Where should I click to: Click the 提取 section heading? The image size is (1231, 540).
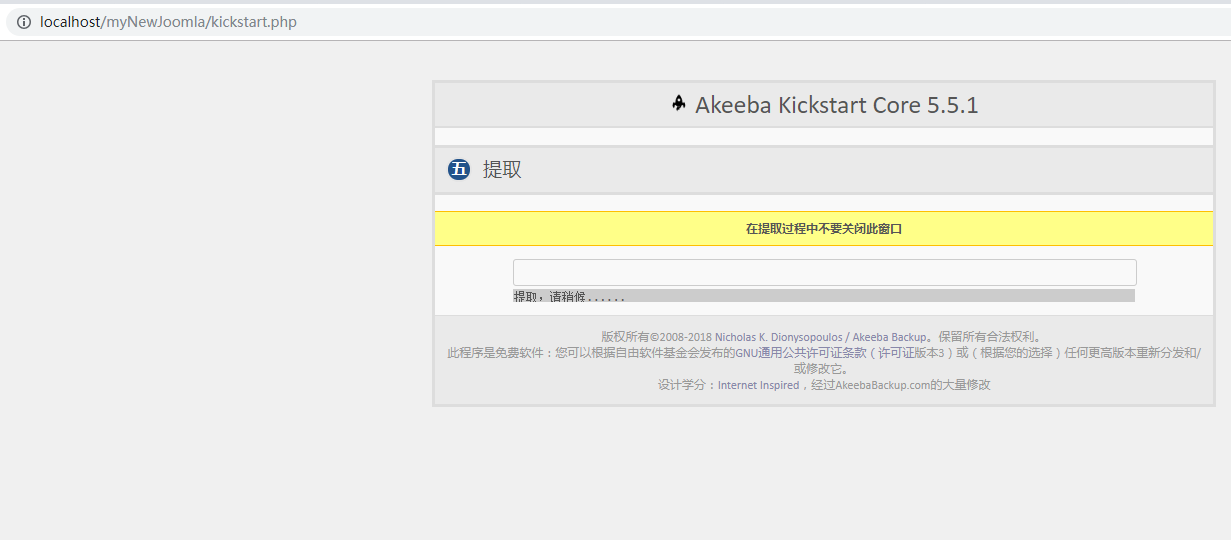click(502, 170)
